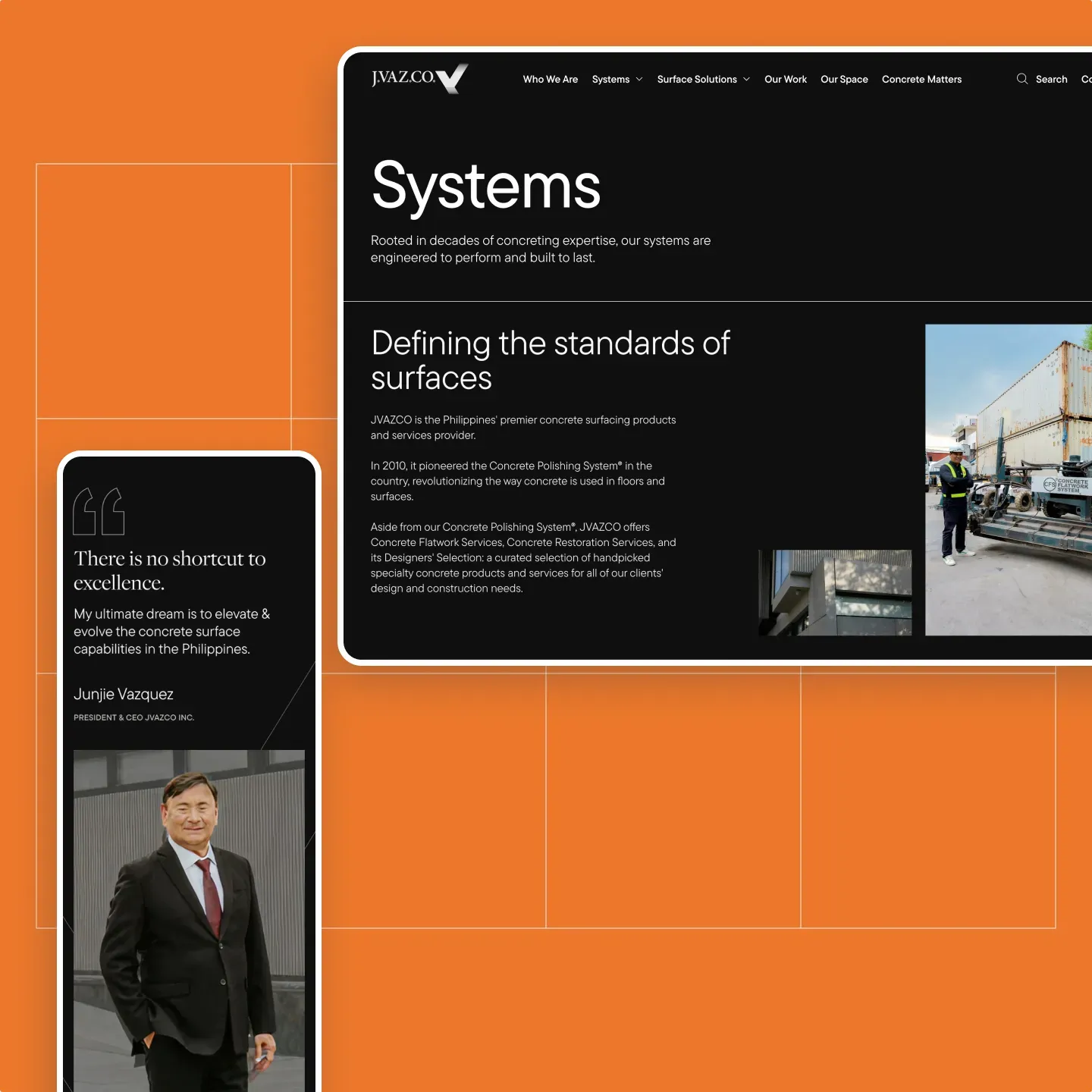Click the 'Defining the standards of surfaces' heading
Image resolution: width=1092 pixels, height=1092 pixels.
550,360
